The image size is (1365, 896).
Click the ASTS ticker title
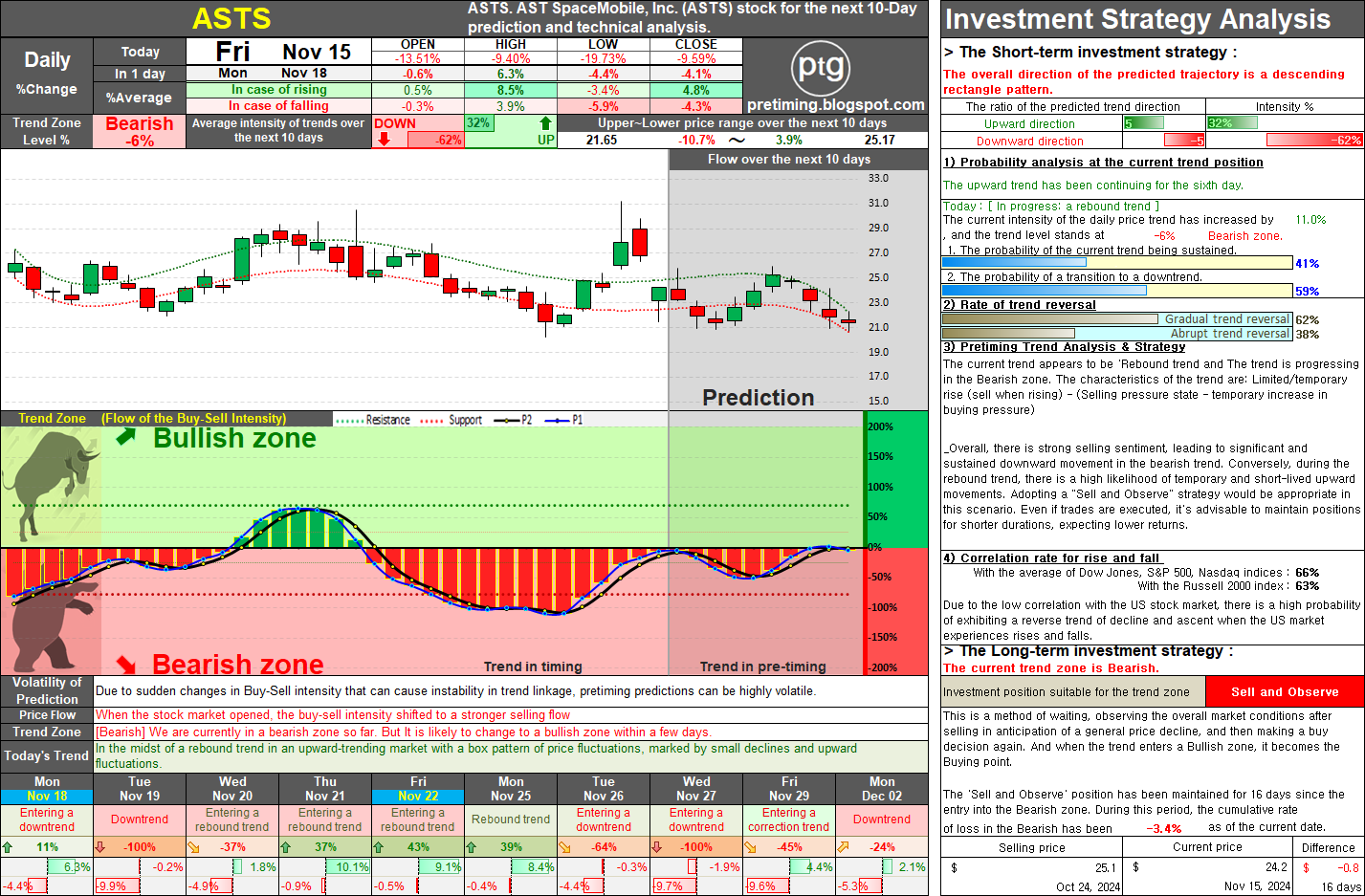231,18
